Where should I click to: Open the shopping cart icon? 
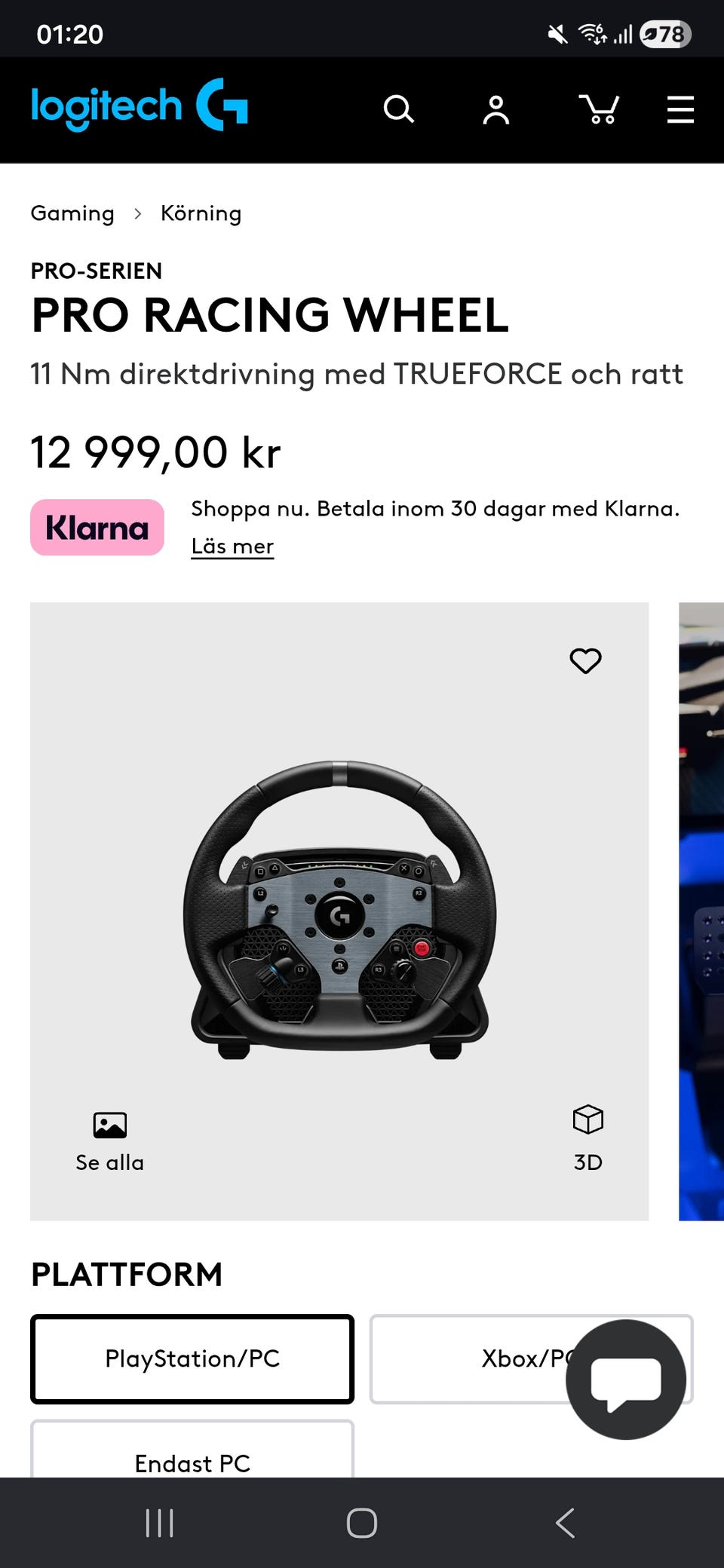point(599,109)
